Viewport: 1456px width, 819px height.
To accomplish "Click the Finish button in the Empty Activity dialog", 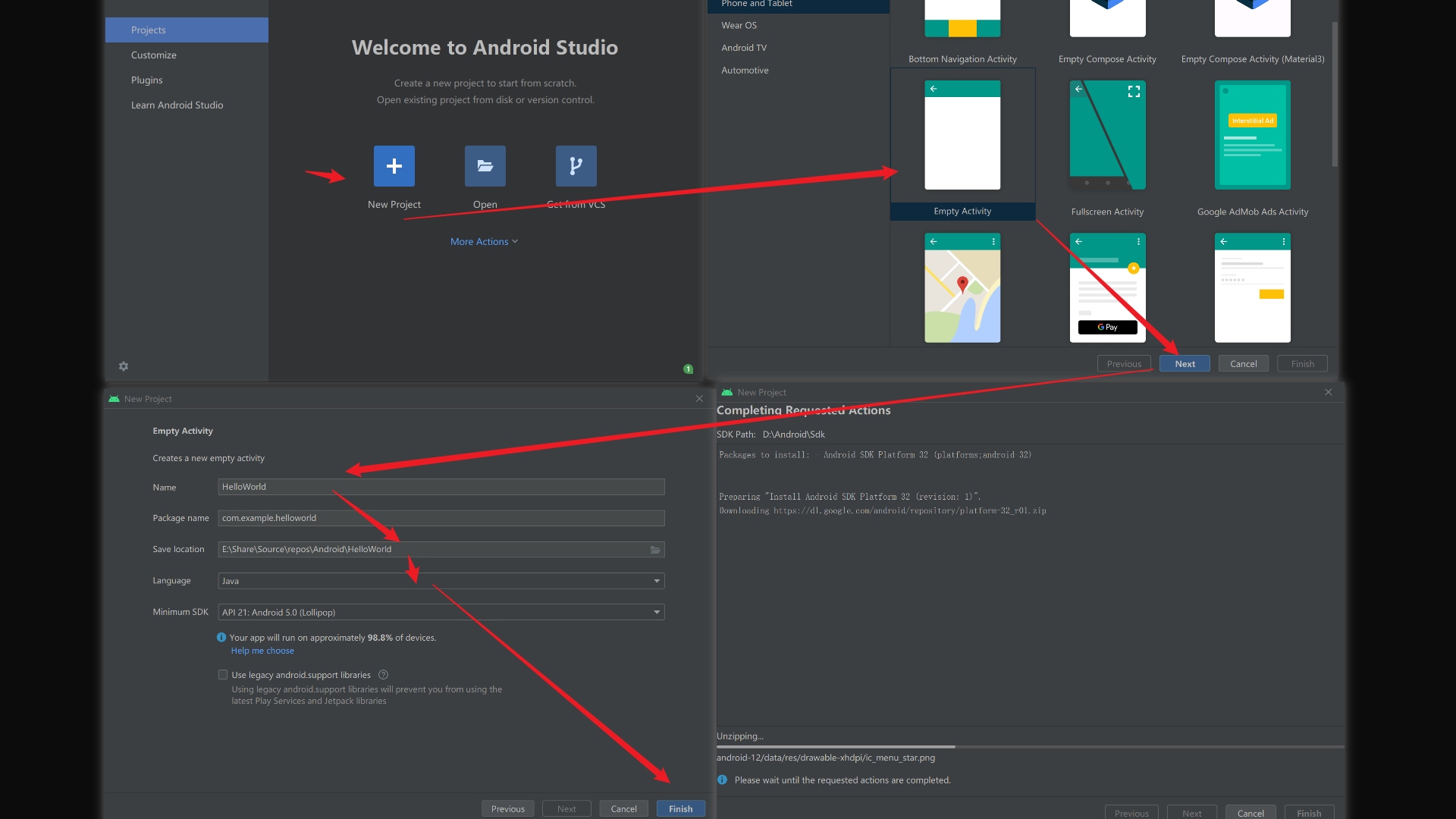I will (x=680, y=808).
